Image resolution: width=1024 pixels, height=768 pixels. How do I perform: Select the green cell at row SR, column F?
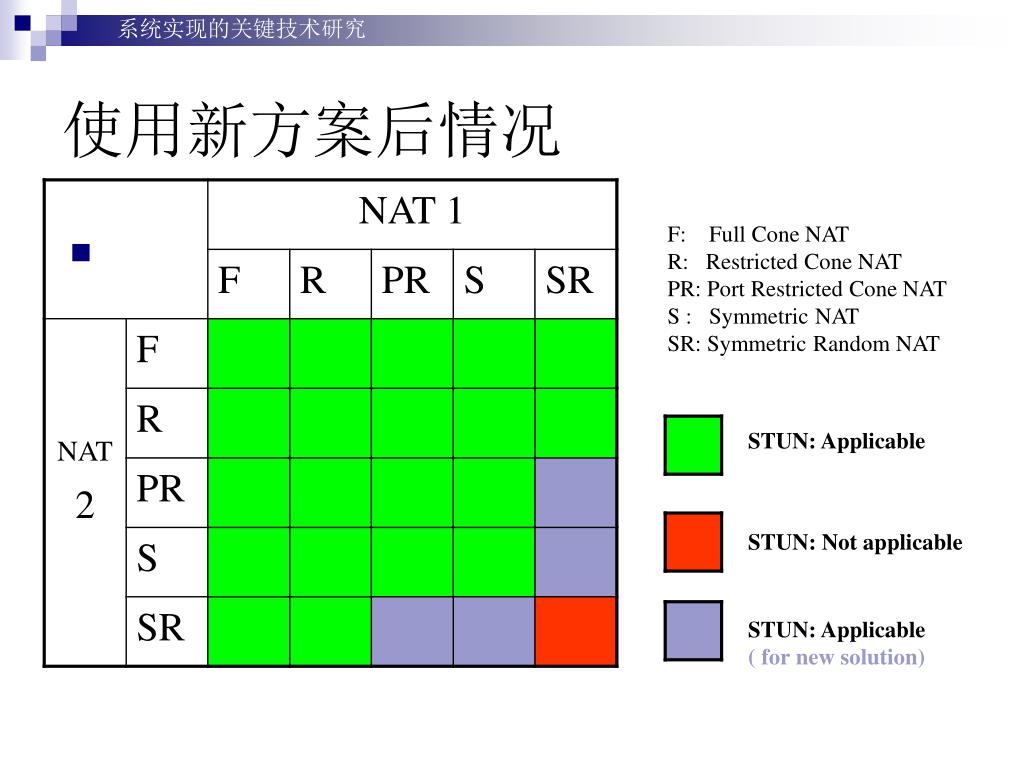[x=248, y=632]
